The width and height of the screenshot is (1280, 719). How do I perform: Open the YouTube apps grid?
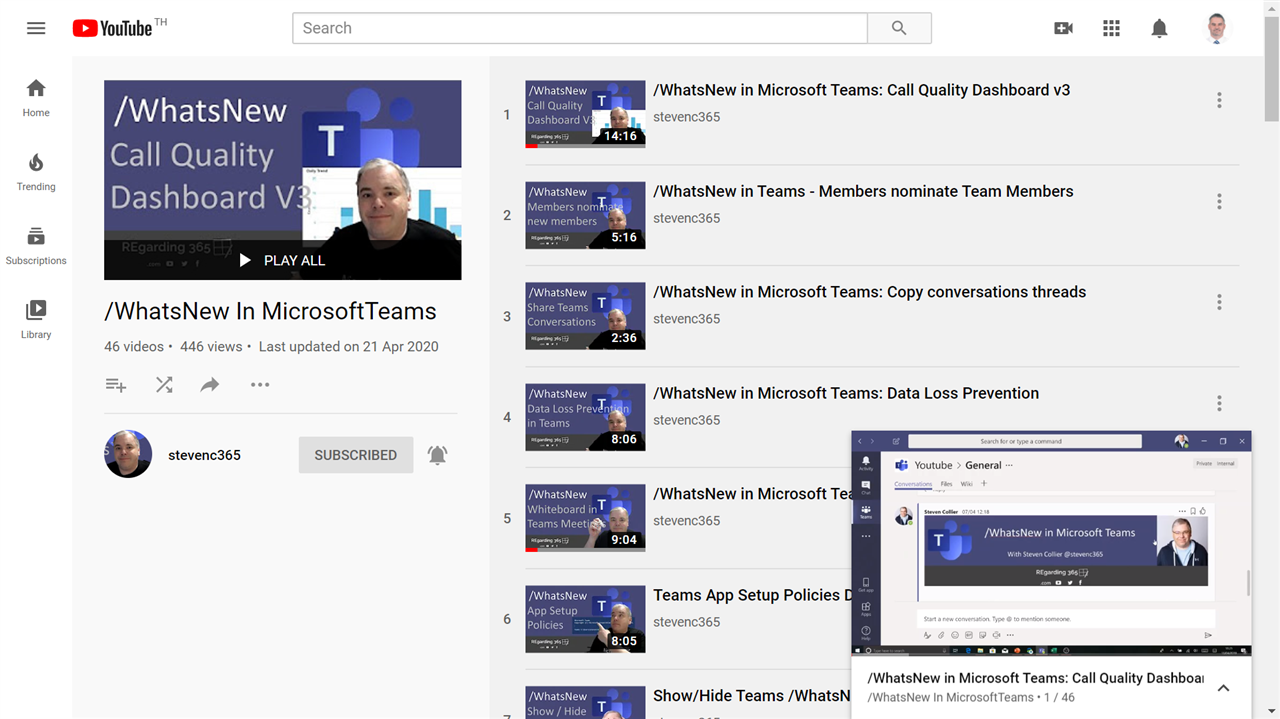[x=1111, y=28]
